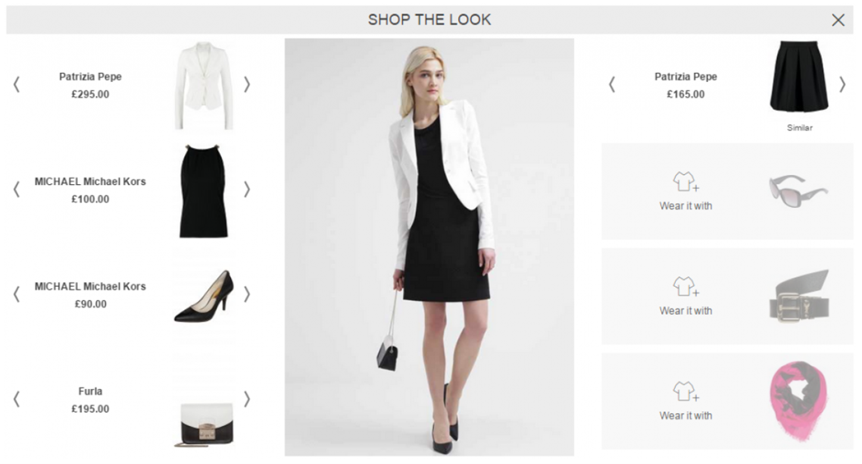Image resolution: width=862 pixels, height=464 pixels.
Task: Open the black MICHAEL Michael Kors dress thumbnail
Action: pos(203,191)
